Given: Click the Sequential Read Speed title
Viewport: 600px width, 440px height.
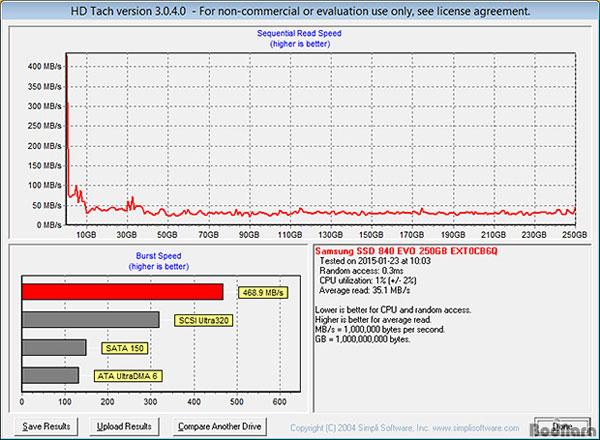Looking at the screenshot, I should point(299,33).
